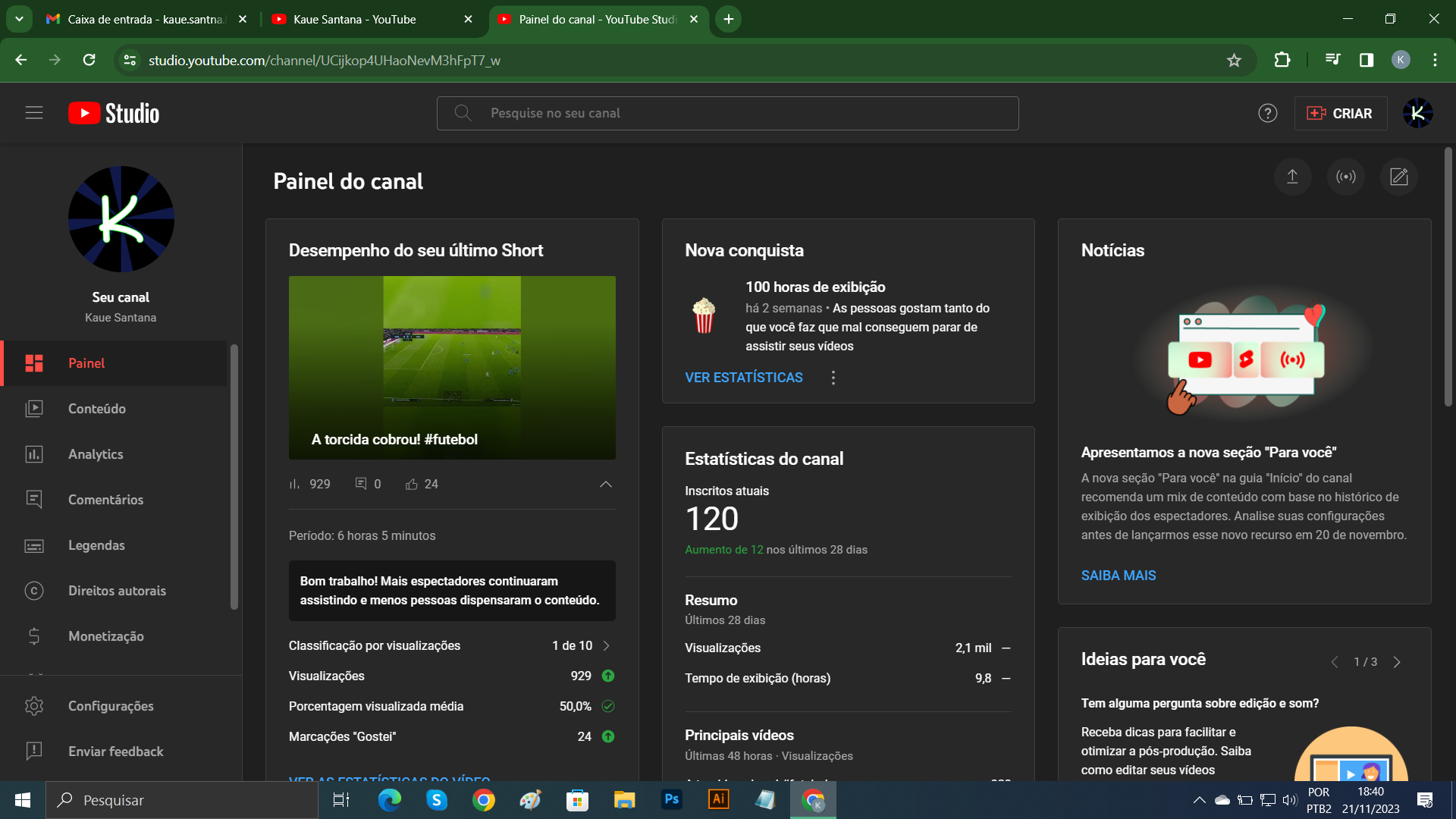Image resolution: width=1456 pixels, height=819 pixels.
Task: Click Configurações in the sidebar menu
Action: (111, 706)
